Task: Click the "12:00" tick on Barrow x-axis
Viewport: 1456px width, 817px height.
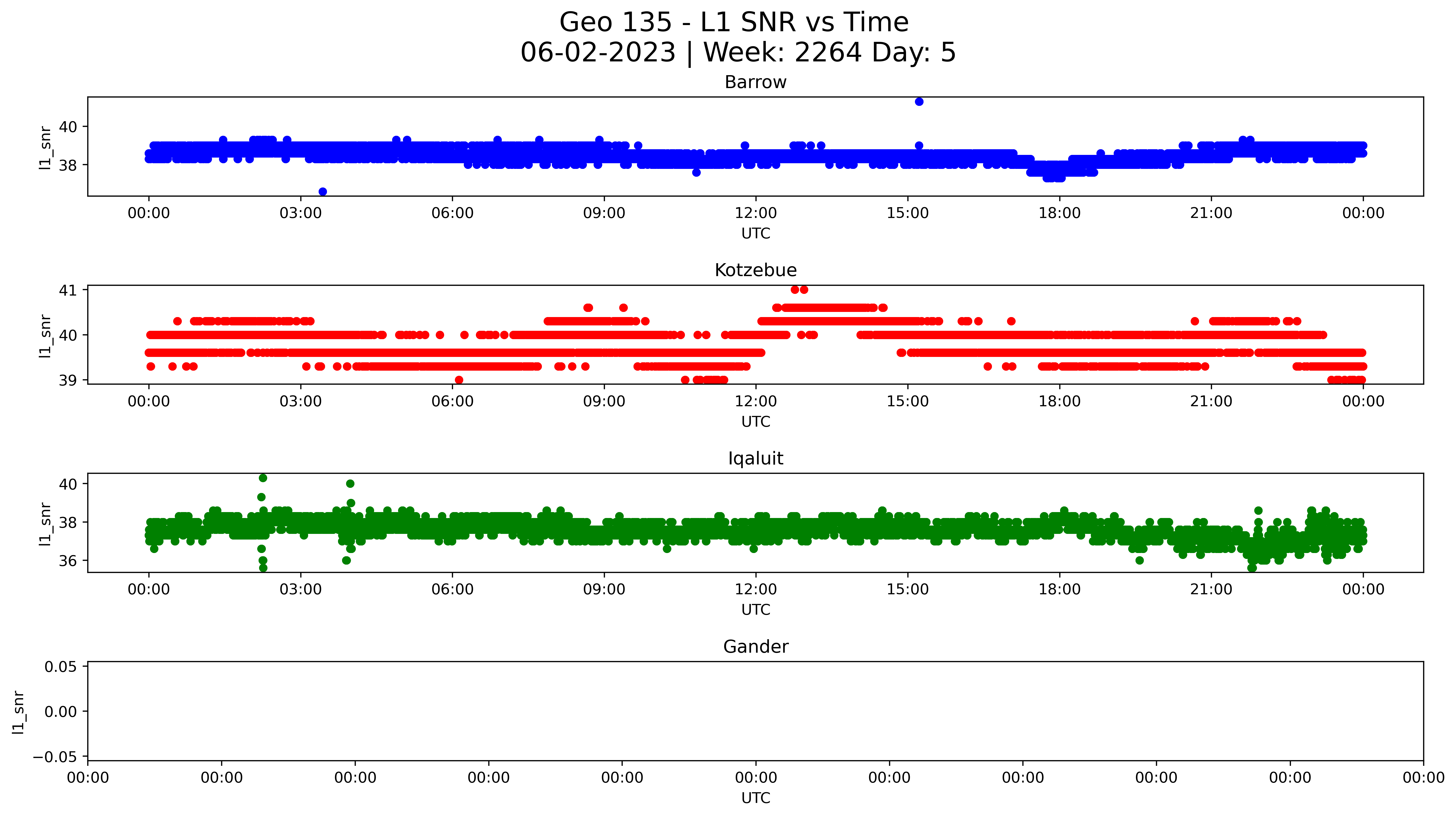Action: 756,213
